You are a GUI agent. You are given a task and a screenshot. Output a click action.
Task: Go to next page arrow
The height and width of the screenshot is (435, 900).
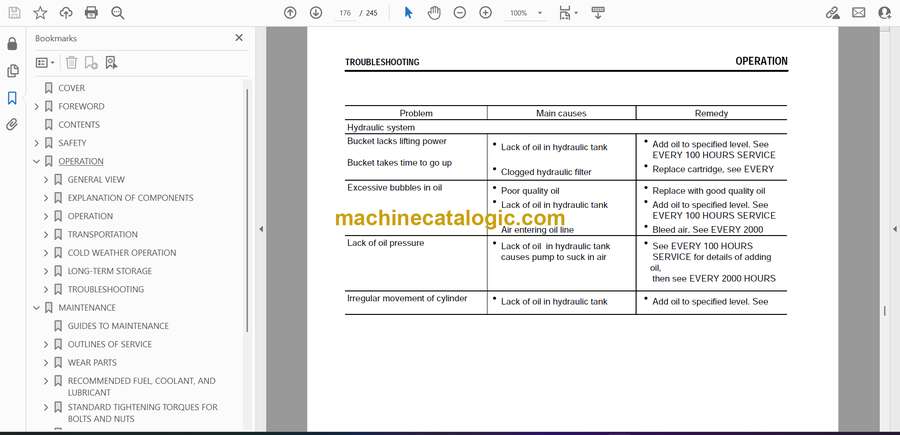tap(316, 13)
